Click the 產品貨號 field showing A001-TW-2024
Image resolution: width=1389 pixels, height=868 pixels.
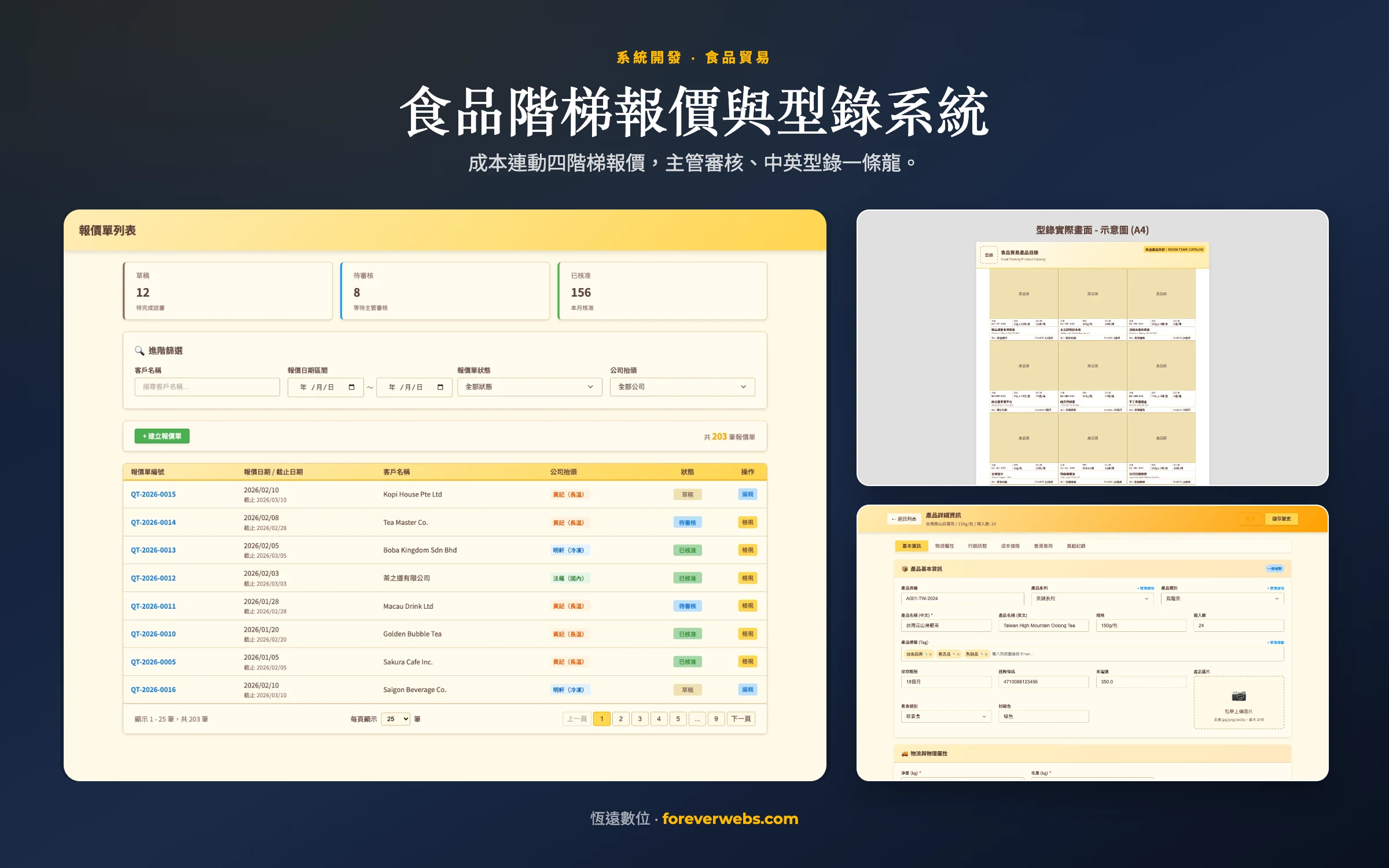coord(962,598)
